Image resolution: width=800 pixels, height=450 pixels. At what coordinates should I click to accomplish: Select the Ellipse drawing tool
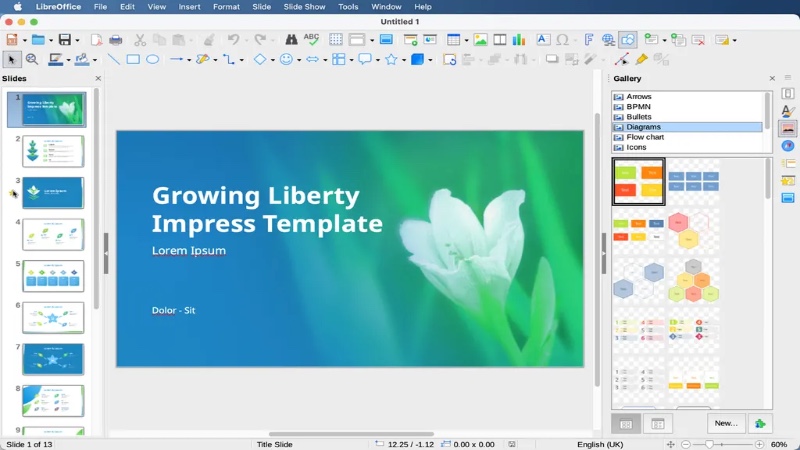pos(152,60)
